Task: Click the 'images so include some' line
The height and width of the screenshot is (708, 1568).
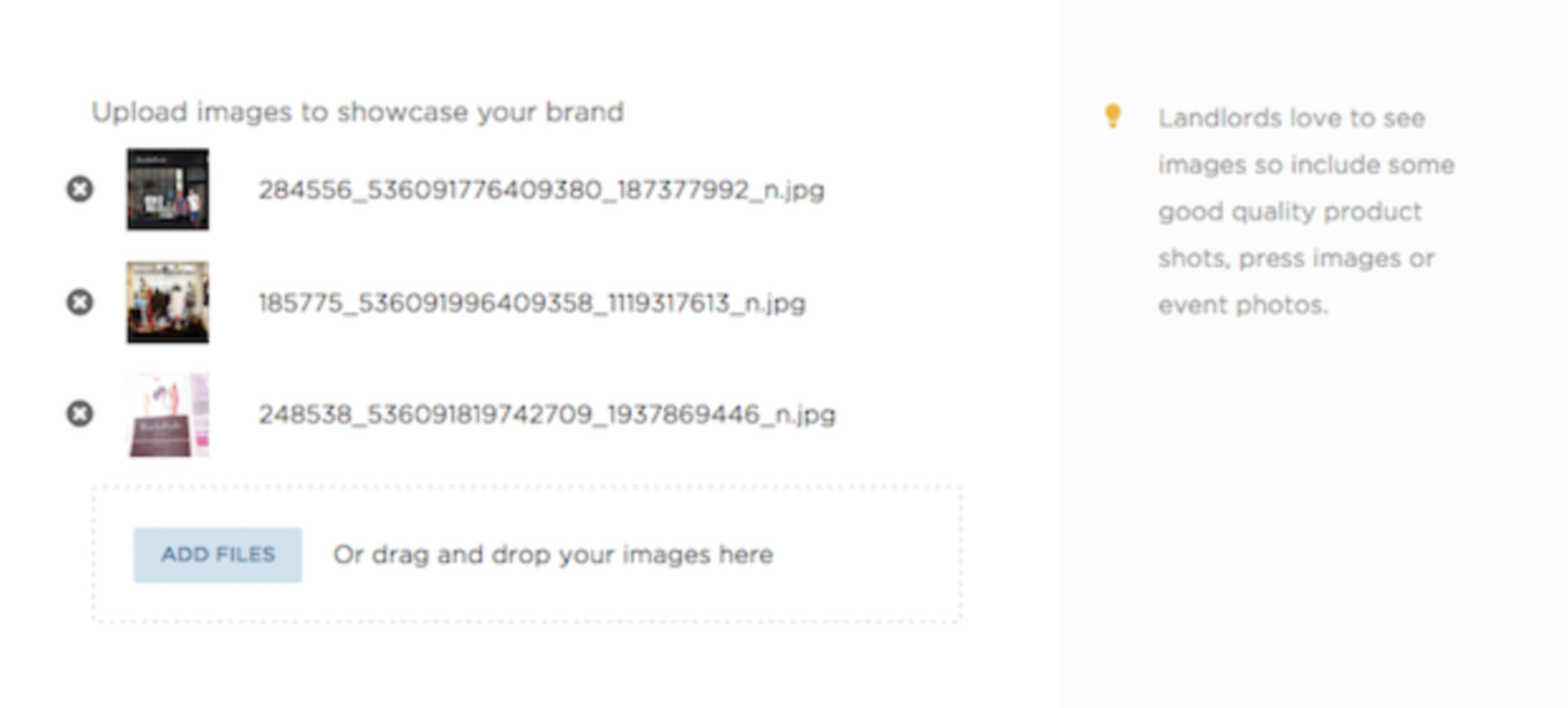Action: click(x=1306, y=165)
